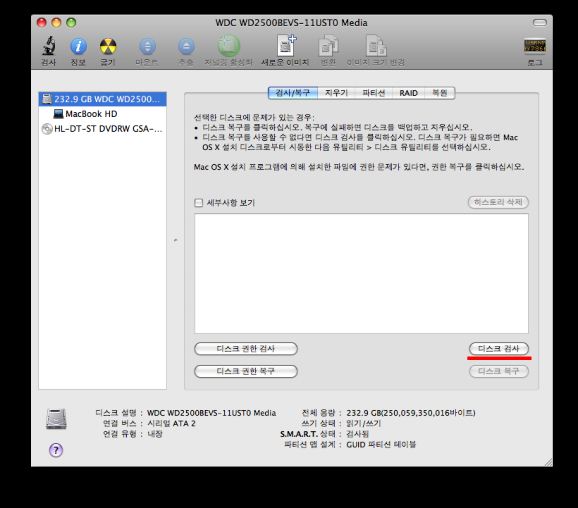Click the 디스크 복구 button
Viewport: 578px width, 508px height.
coord(499,371)
